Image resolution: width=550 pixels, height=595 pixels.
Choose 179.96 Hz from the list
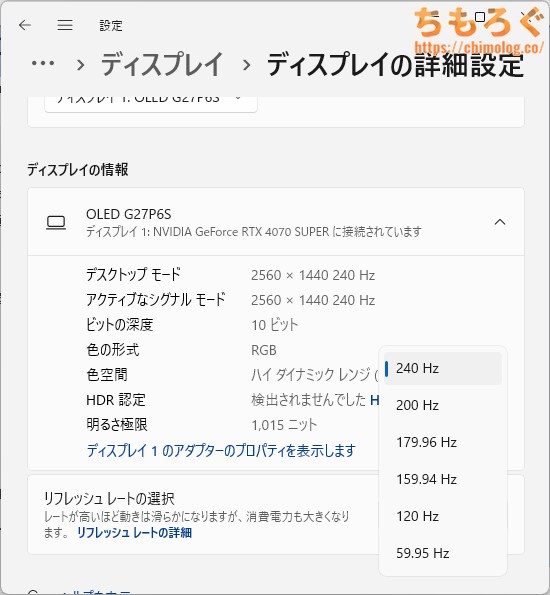443,442
